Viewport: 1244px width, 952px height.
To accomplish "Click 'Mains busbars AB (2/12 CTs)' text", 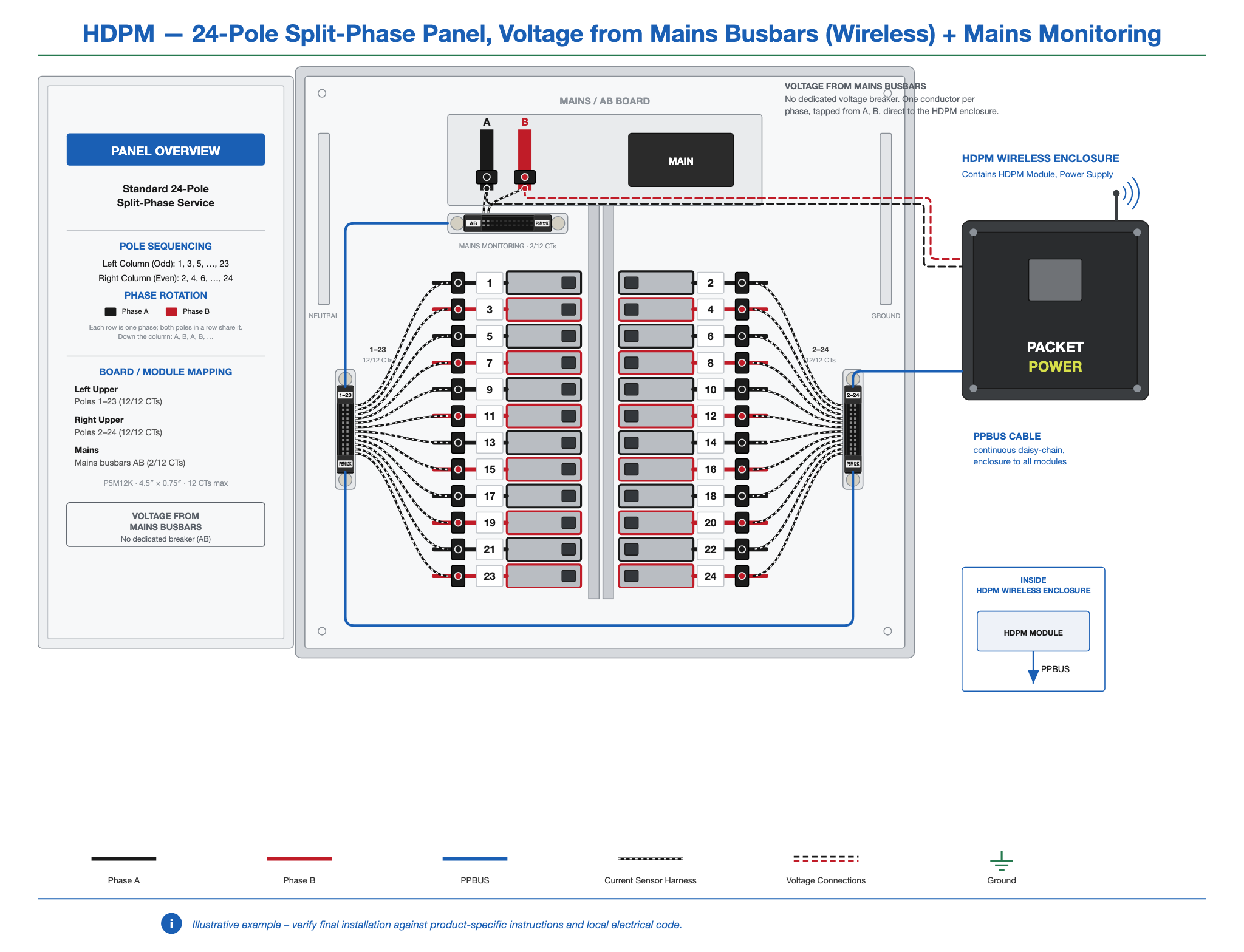I will coord(130,463).
